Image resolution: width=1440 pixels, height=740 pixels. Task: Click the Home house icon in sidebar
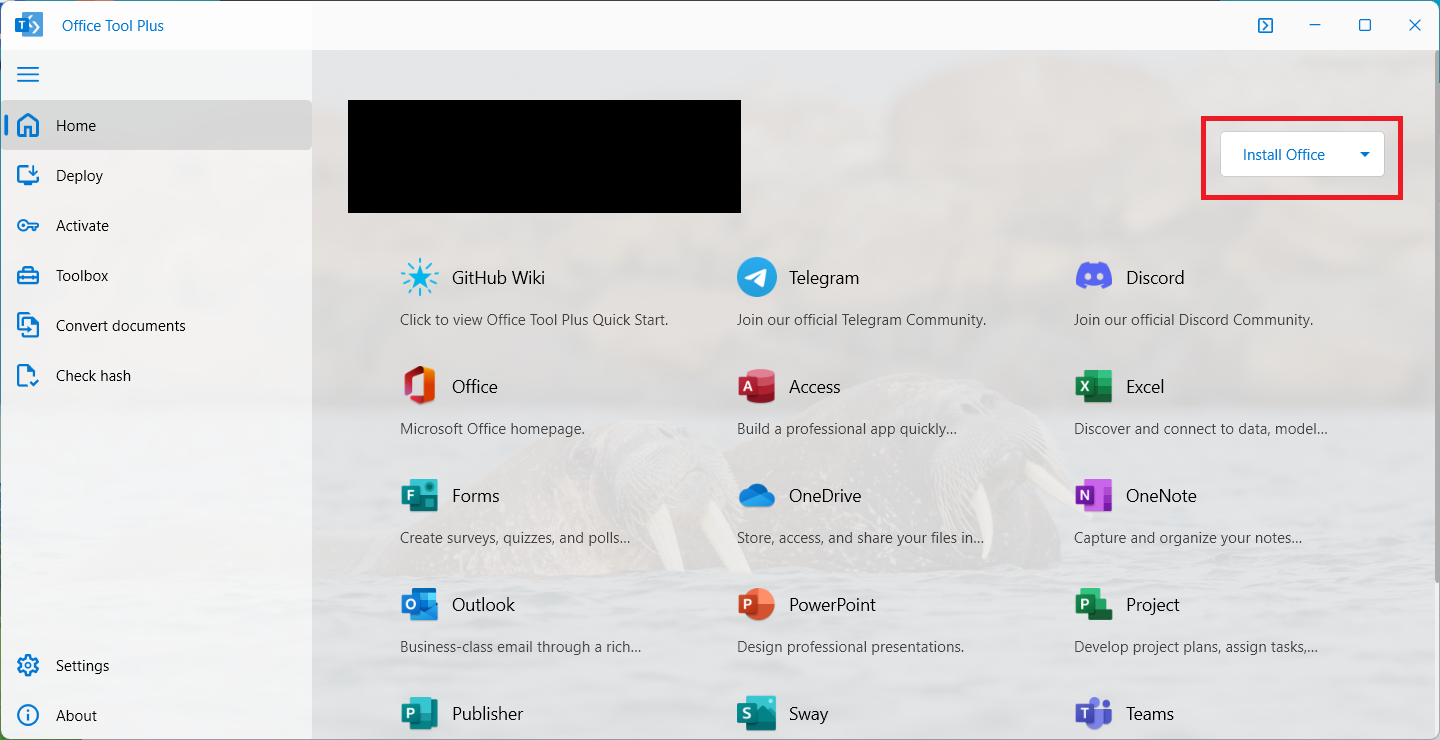(x=28, y=125)
